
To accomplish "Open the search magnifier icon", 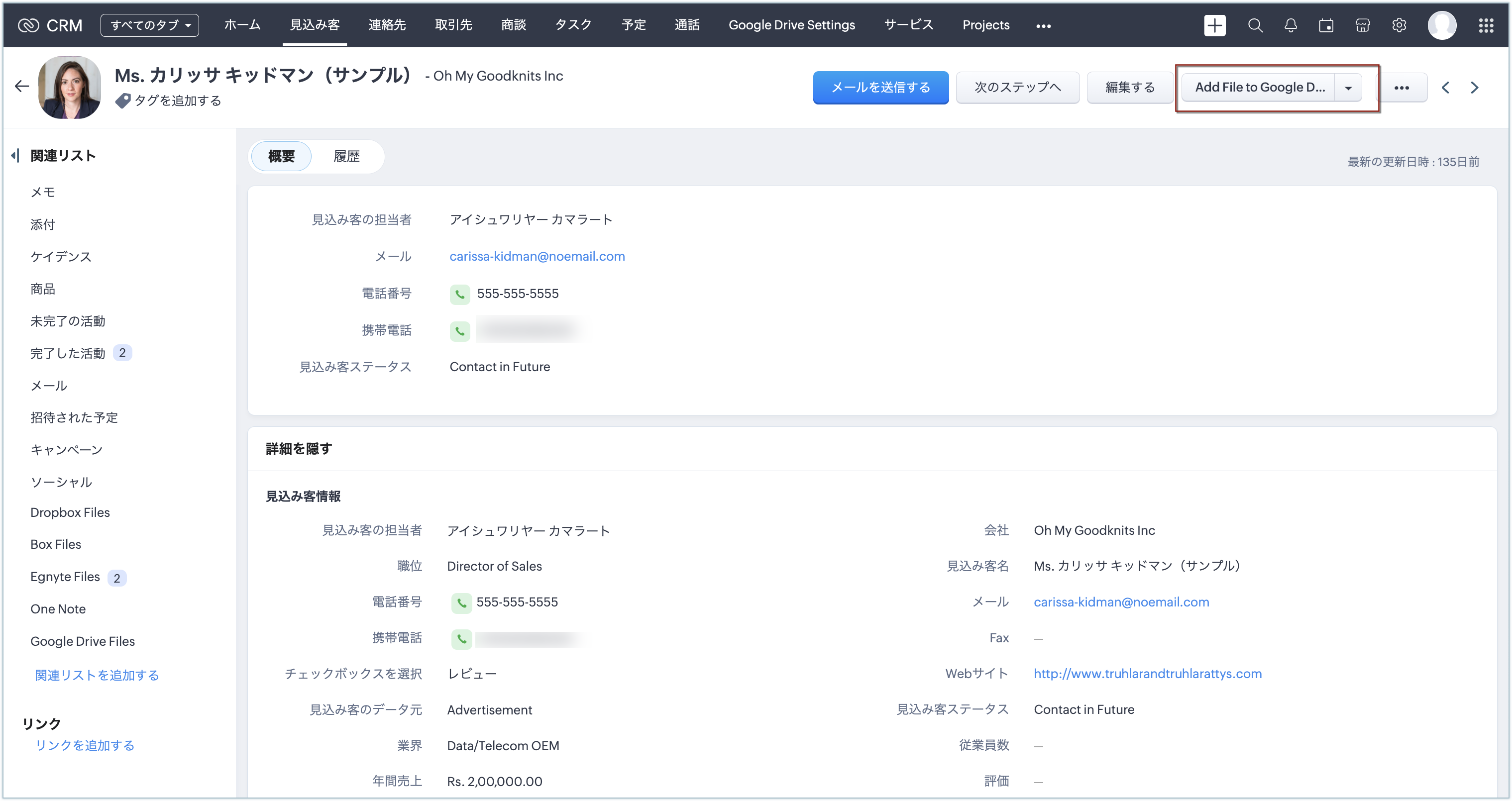I will tap(1255, 25).
